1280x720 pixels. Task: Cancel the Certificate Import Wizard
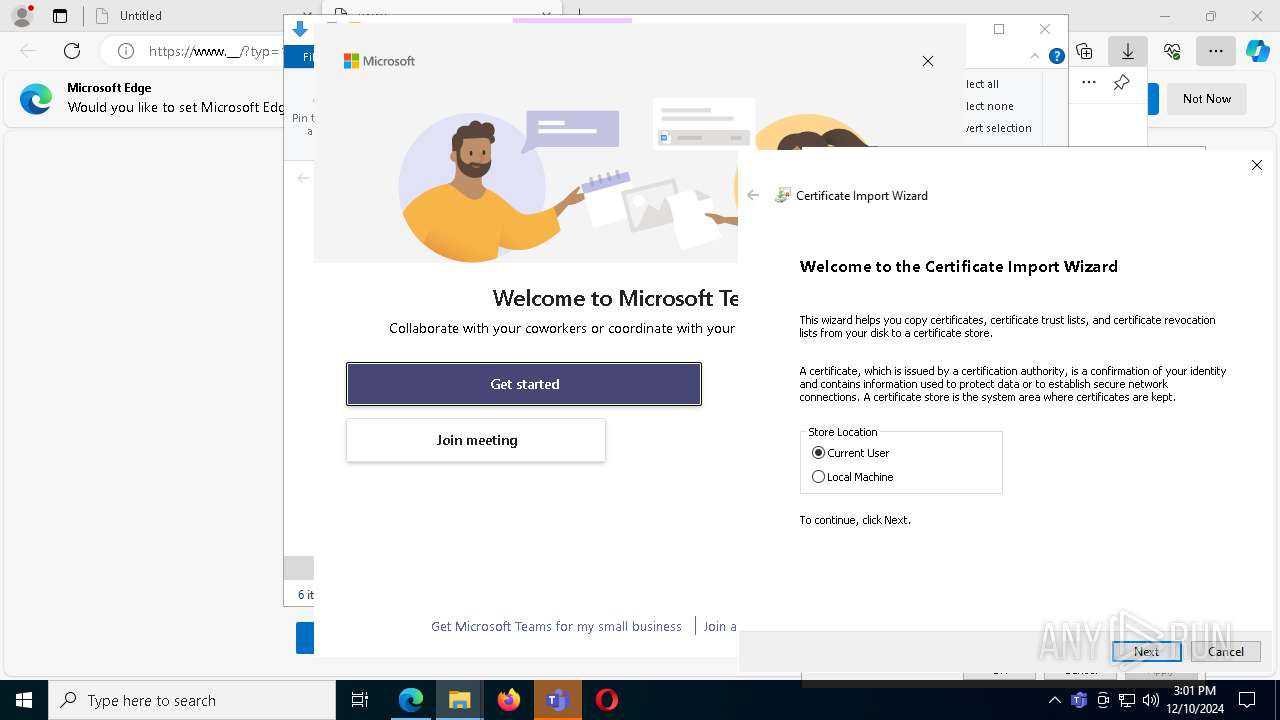[1225, 651]
